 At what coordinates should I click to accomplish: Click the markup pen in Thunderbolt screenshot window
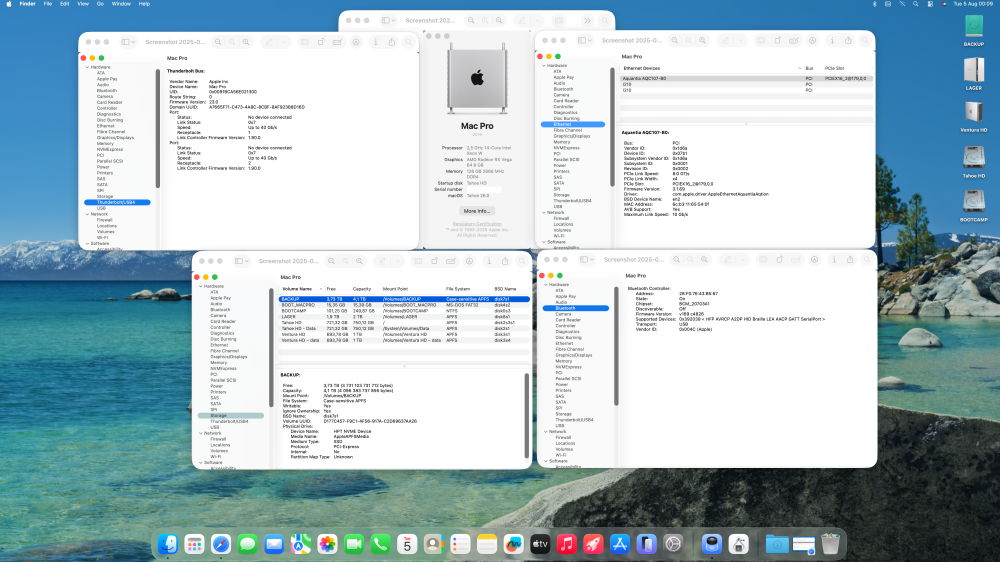tap(269, 42)
